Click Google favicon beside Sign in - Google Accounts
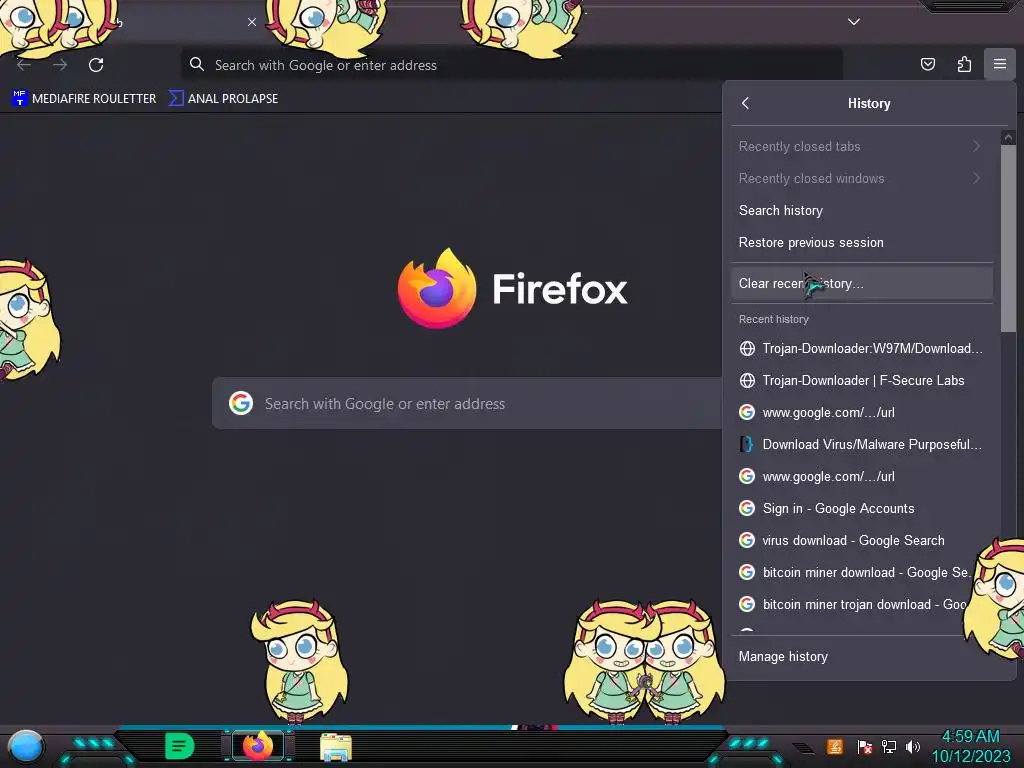This screenshot has width=1024, height=768. click(x=747, y=508)
